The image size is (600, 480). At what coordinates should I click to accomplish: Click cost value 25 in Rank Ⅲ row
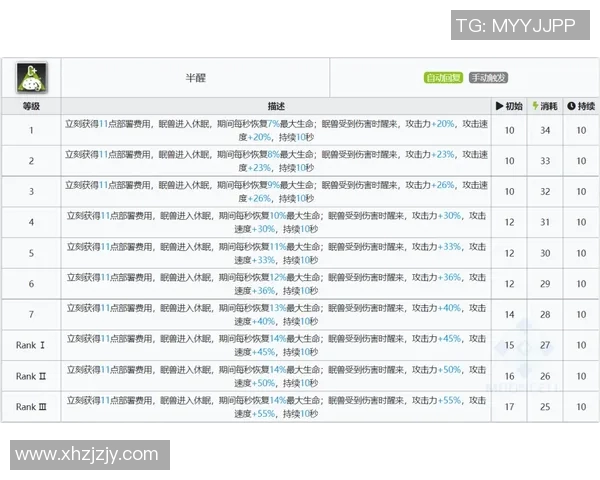point(545,407)
